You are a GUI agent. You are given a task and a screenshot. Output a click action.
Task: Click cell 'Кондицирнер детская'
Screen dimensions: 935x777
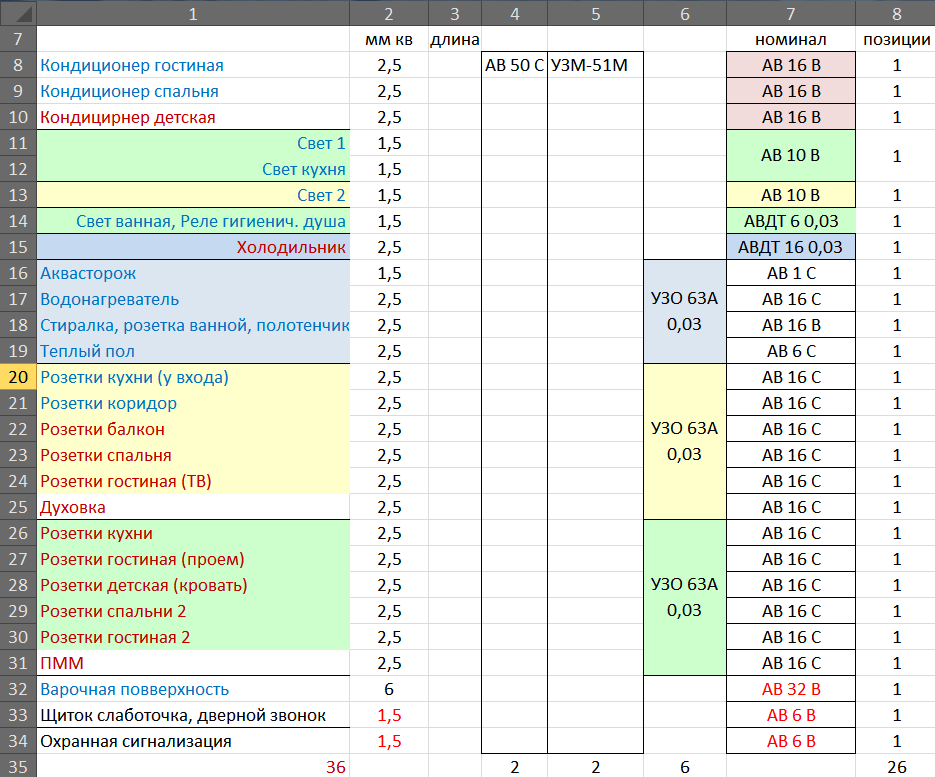[193, 117]
